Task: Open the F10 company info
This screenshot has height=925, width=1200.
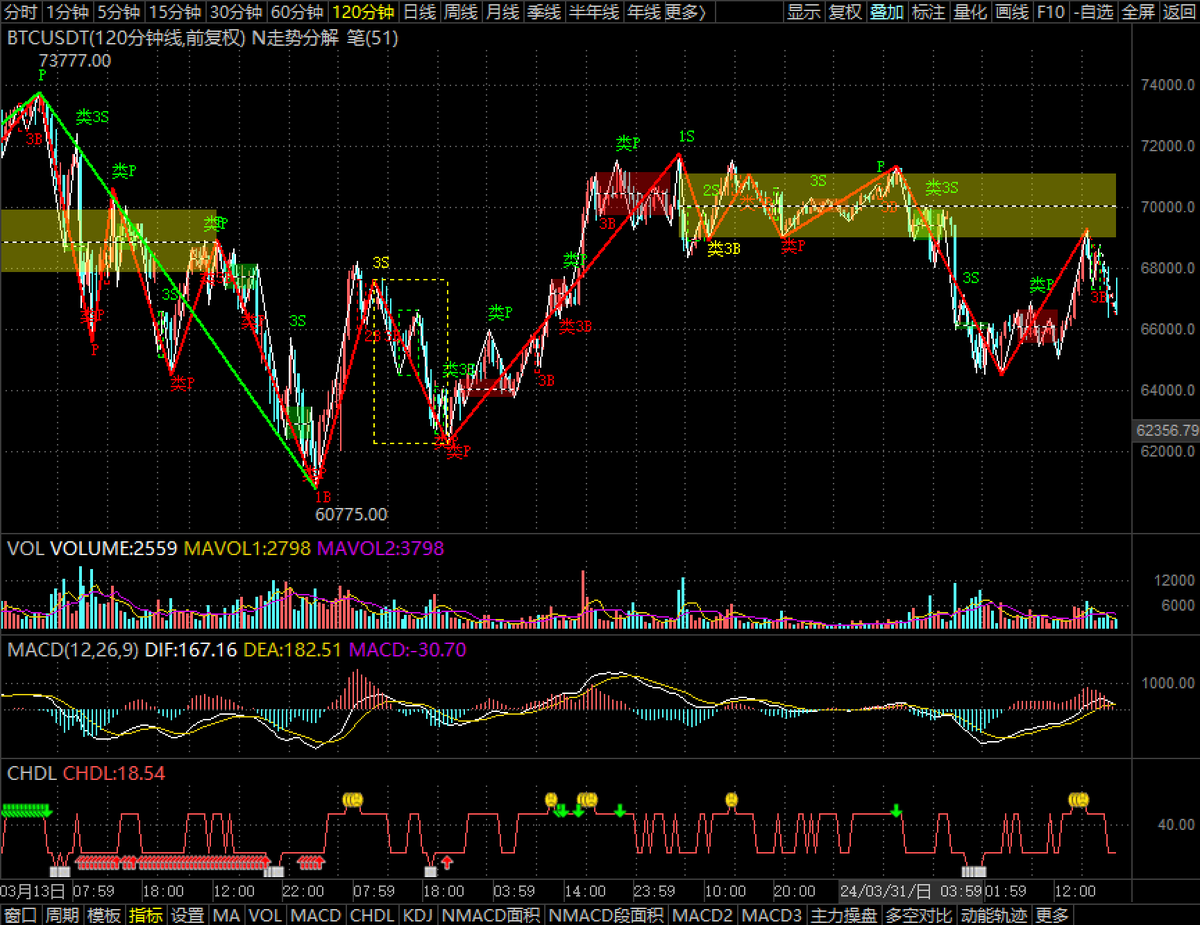Action: [x=1050, y=12]
